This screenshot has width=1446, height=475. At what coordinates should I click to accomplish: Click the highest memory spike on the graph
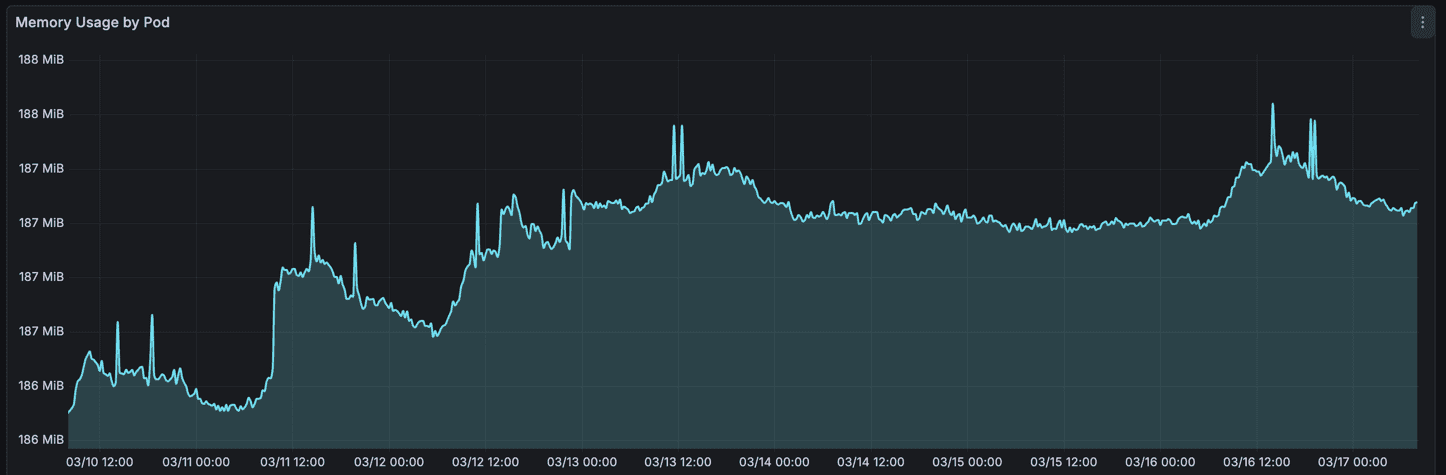point(1273,105)
